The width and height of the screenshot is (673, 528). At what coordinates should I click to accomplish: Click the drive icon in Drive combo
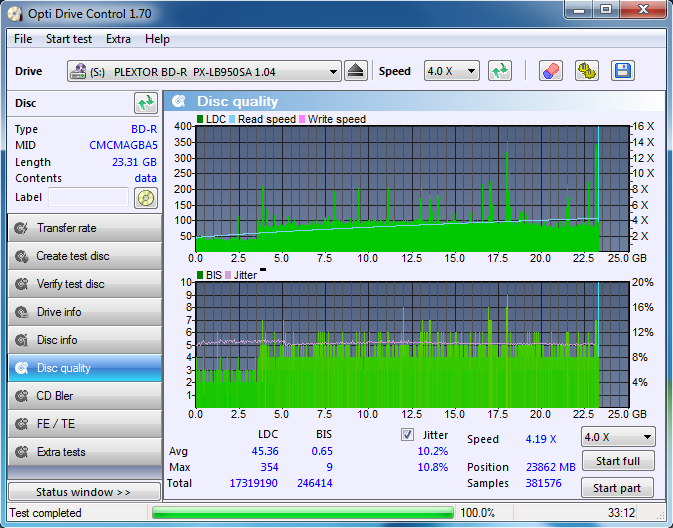(78, 71)
